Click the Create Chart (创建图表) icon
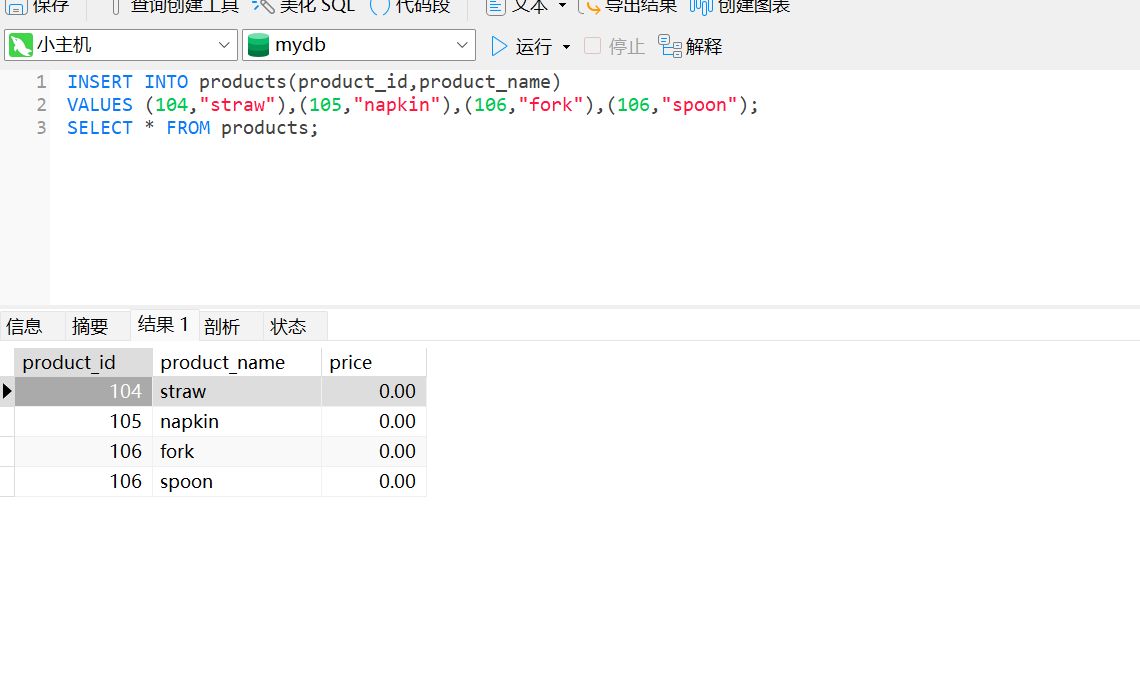Image resolution: width=1140 pixels, height=683 pixels. point(701,6)
